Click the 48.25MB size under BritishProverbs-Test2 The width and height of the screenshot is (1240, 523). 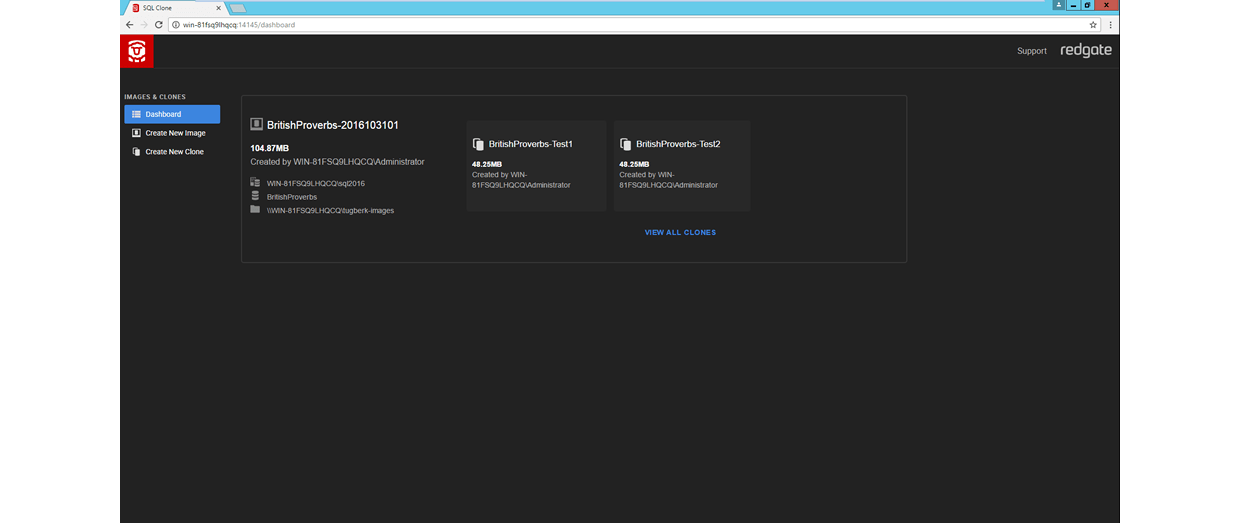click(634, 164)
